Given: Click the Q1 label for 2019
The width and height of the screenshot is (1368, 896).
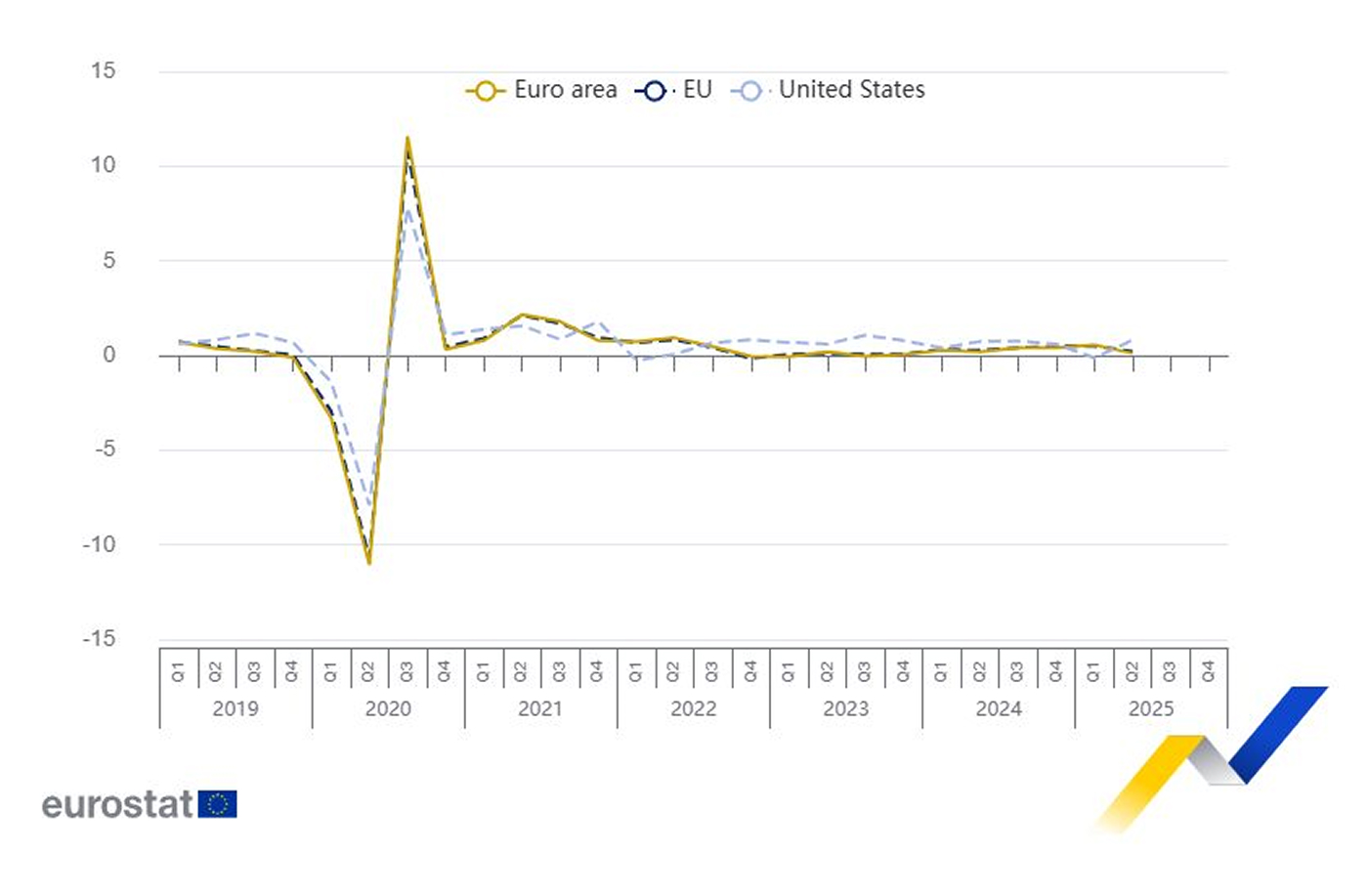Looking at the screenshot, I should (178, 671).
